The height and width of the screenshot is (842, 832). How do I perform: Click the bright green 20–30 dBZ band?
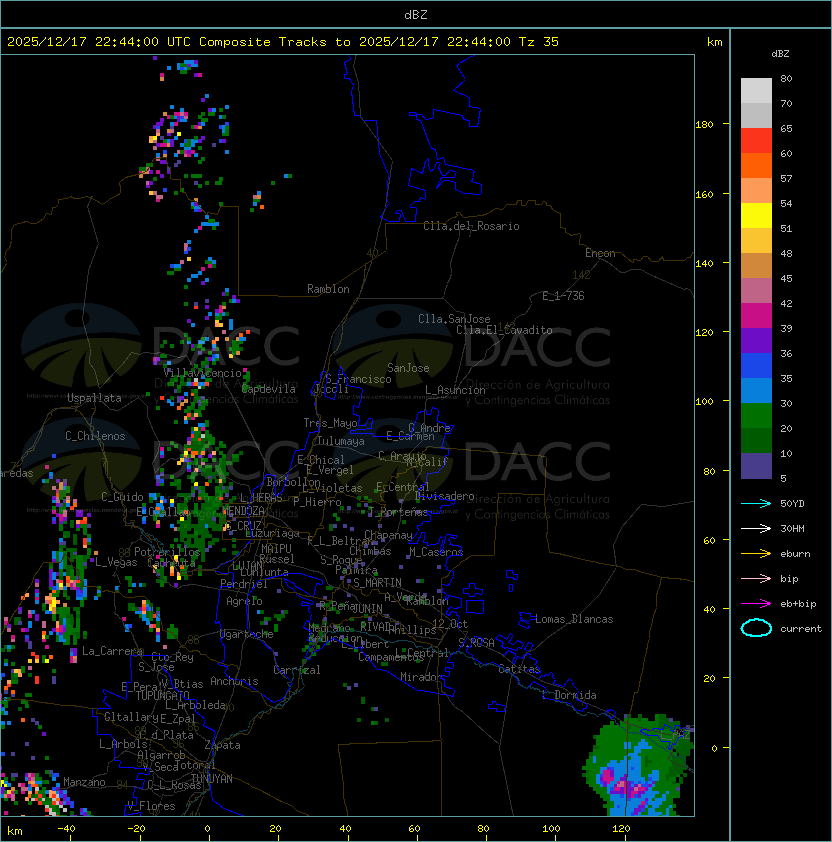(756, 416)
